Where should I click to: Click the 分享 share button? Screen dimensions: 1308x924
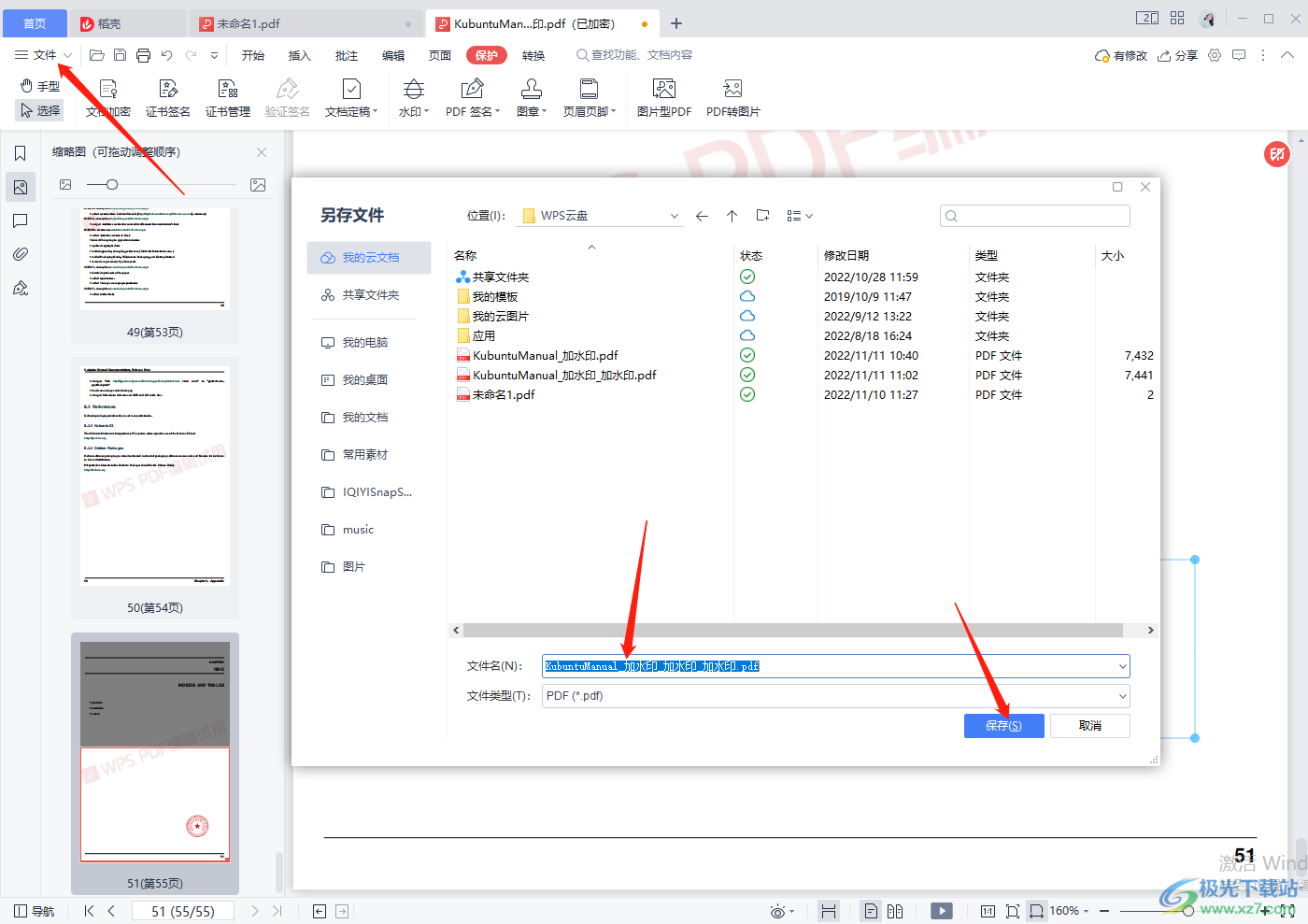[x=1177, y=55]
